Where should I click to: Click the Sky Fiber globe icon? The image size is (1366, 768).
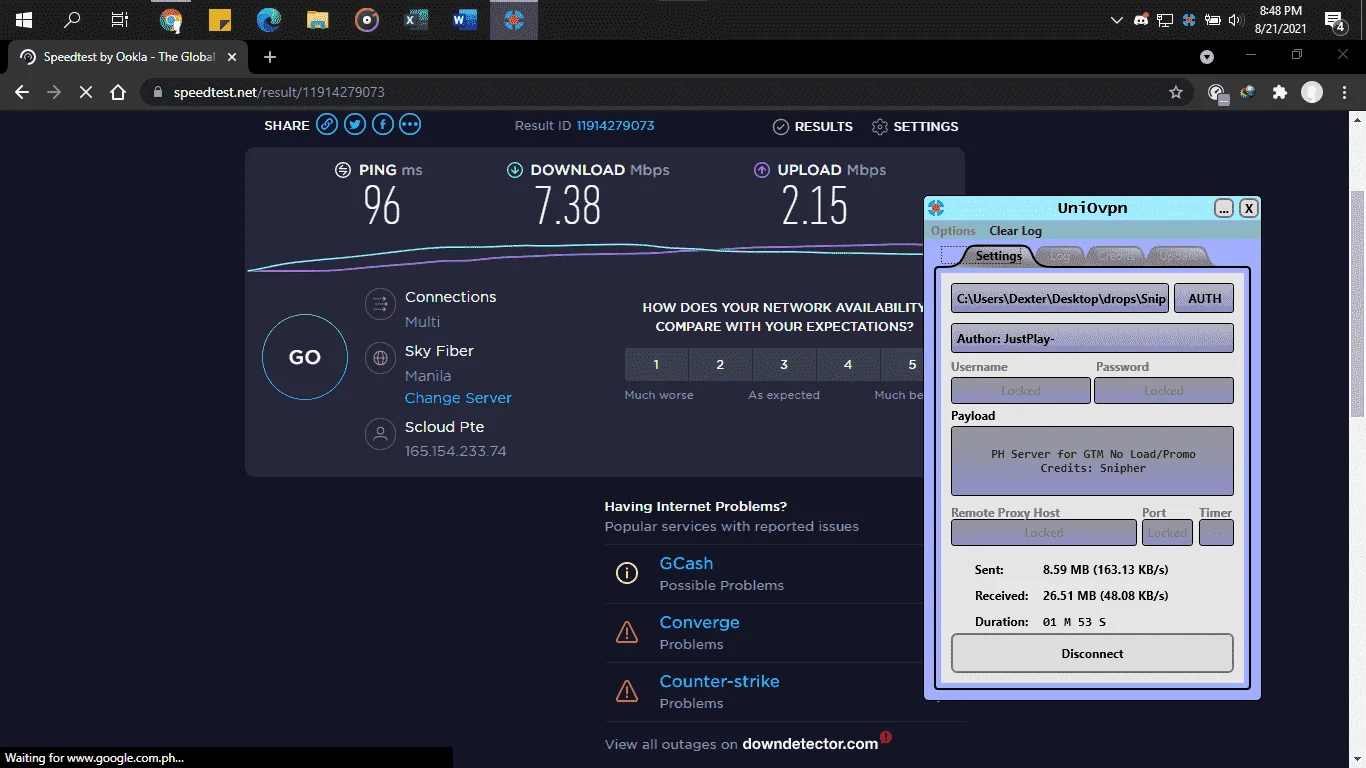(380, 358)
